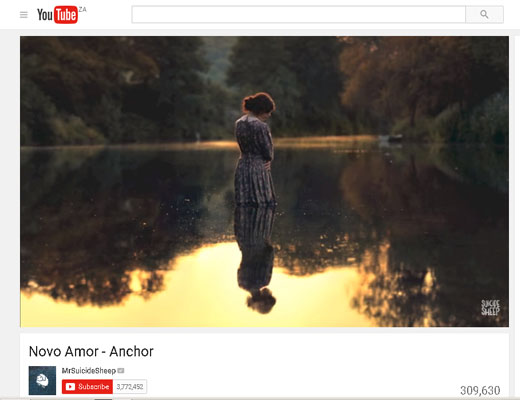Click the horizontal scrollbar at window bottom
The width and height of the screenshot is (520, 400).
coord(260,398)
